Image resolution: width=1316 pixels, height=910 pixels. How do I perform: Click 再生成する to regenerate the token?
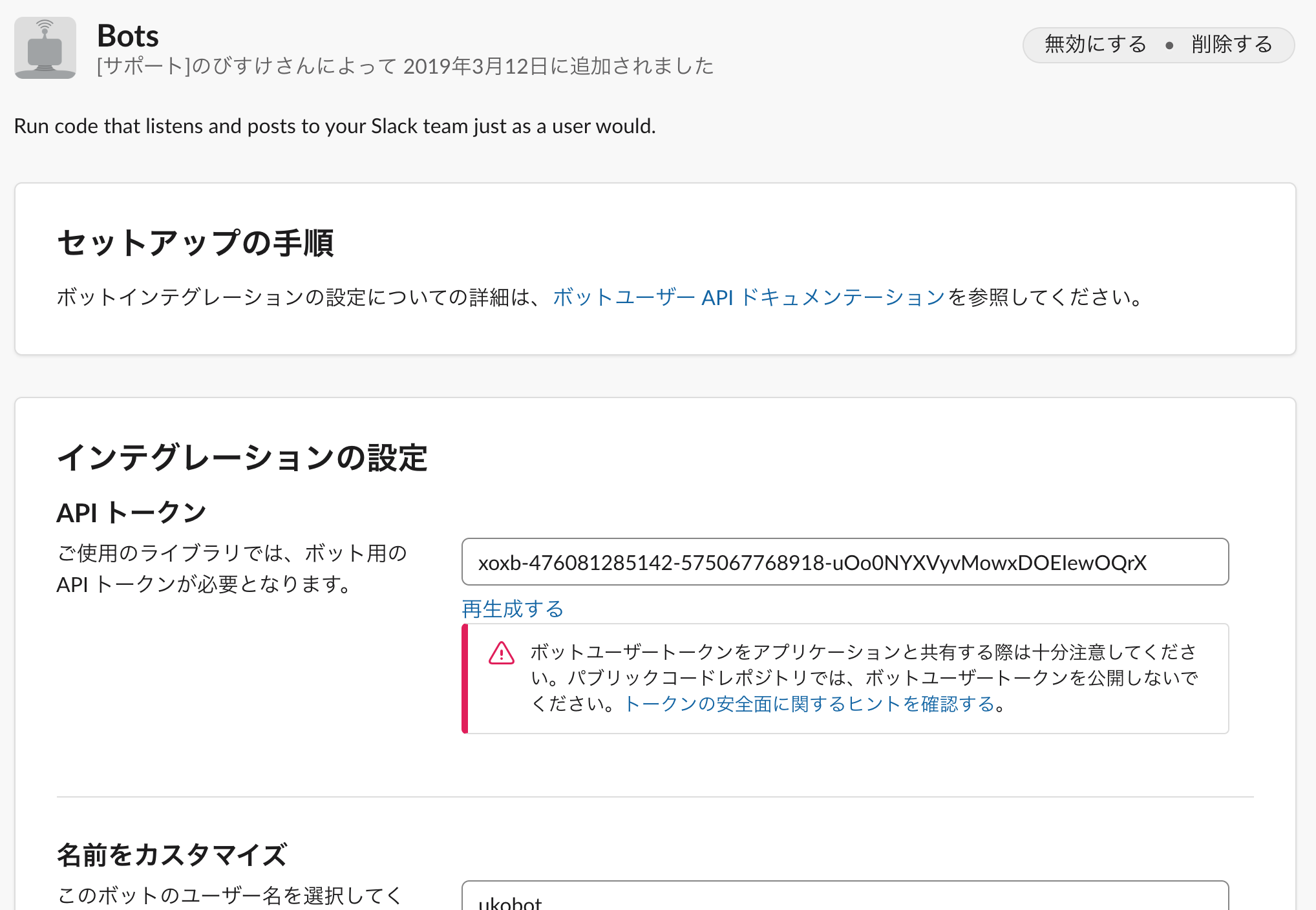click(511, 608)
